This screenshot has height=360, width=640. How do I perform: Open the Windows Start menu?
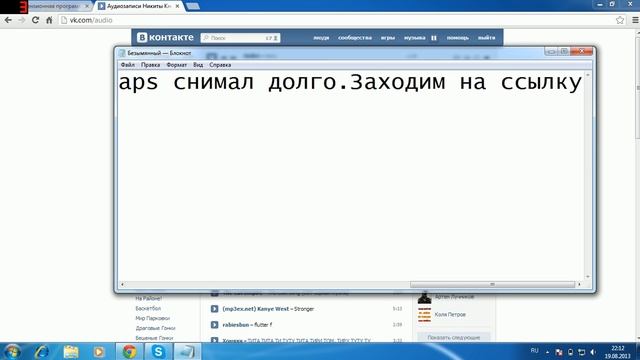pyautogui.click(x=12, y=351)
